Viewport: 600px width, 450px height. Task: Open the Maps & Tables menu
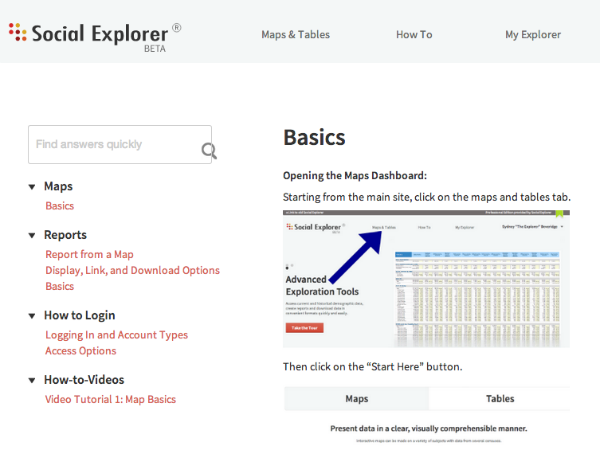295,35
